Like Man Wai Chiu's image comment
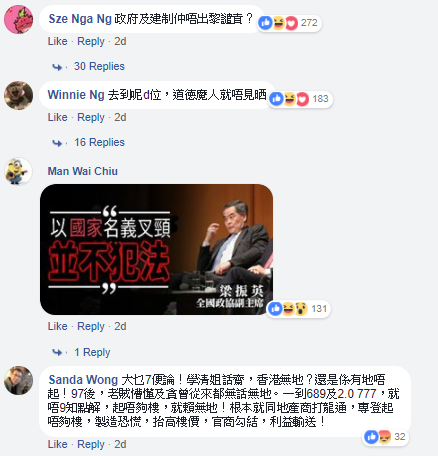Viewport: 438px width, 456px height. (57, 326)
